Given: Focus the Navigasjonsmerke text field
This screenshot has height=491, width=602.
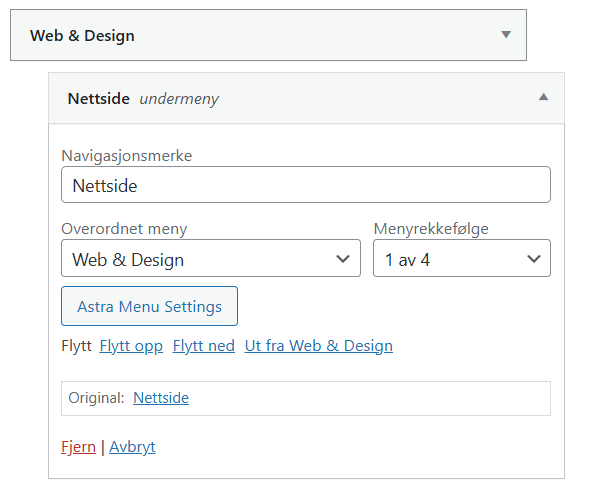Looking at the screenshot, I should (305, 185).
